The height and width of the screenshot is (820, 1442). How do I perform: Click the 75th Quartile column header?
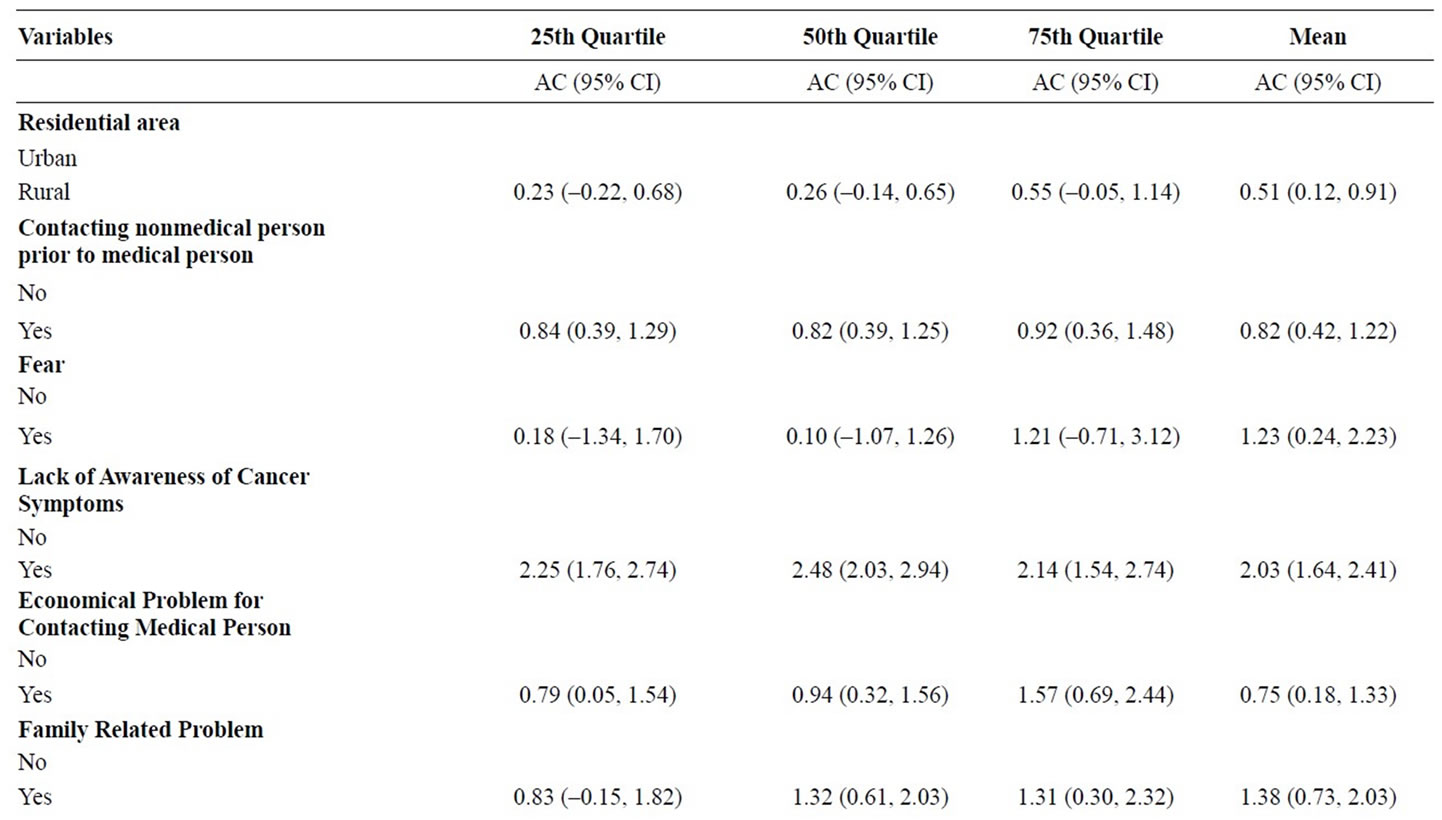[x=1095, y=38]
